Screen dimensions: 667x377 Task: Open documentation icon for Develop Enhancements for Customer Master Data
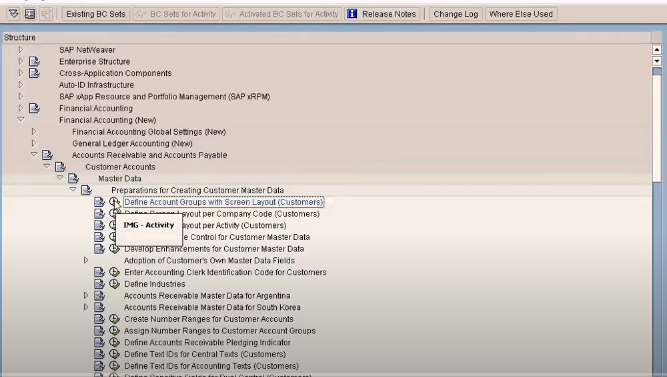pos(100,248)
